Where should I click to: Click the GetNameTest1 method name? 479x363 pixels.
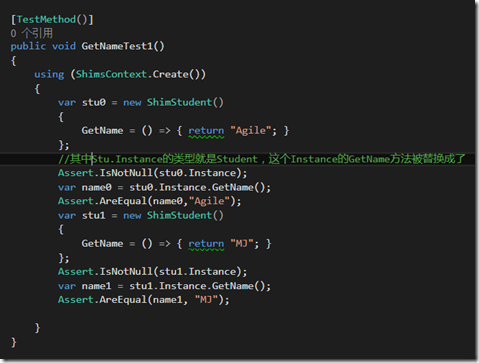click(x=117, y=46)
